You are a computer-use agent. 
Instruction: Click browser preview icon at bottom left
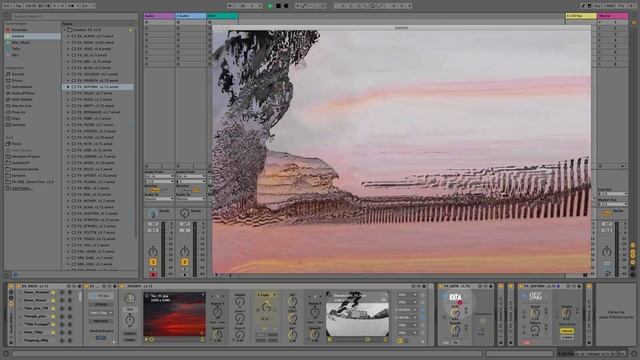(15, 275)
